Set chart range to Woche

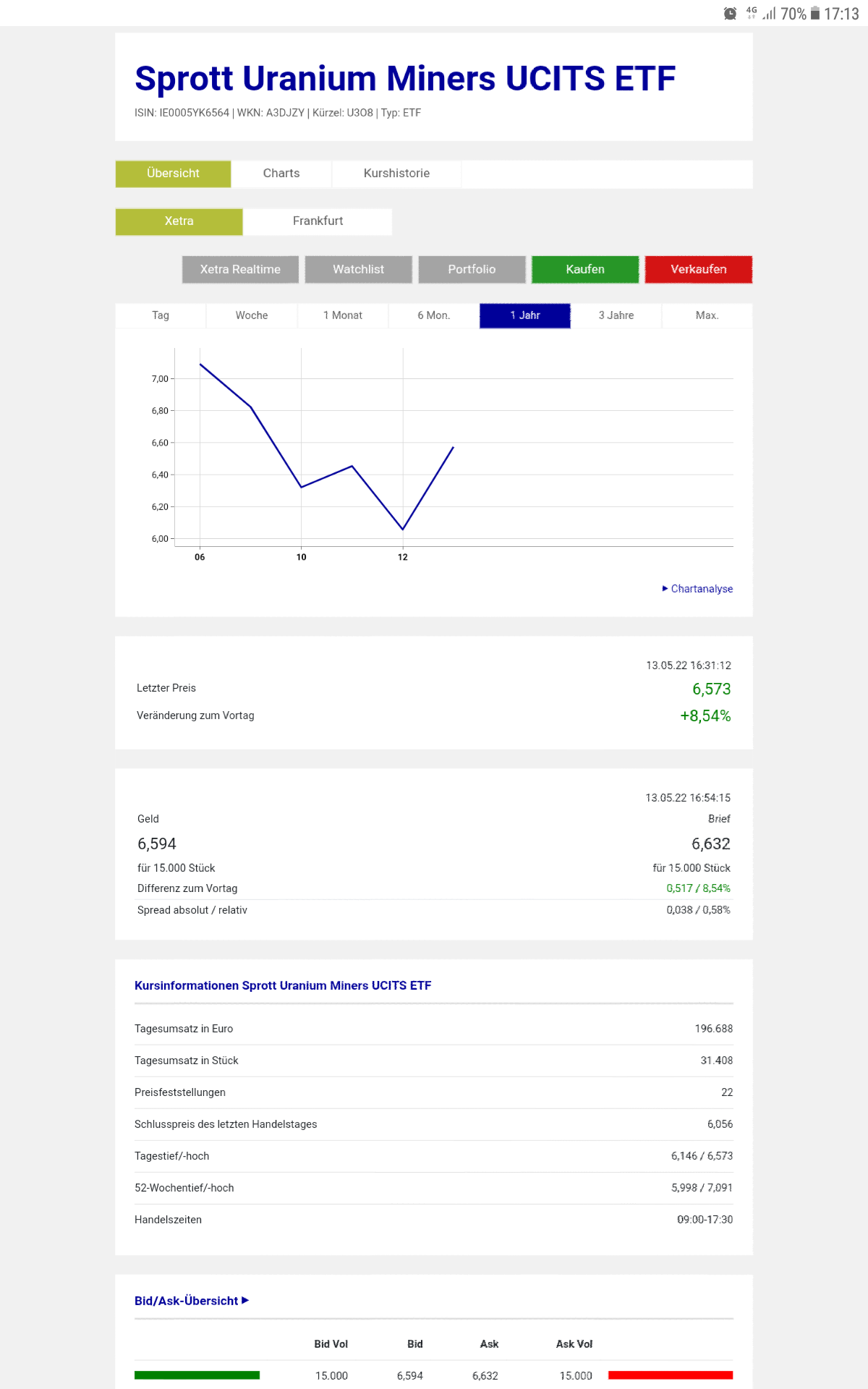252,315
